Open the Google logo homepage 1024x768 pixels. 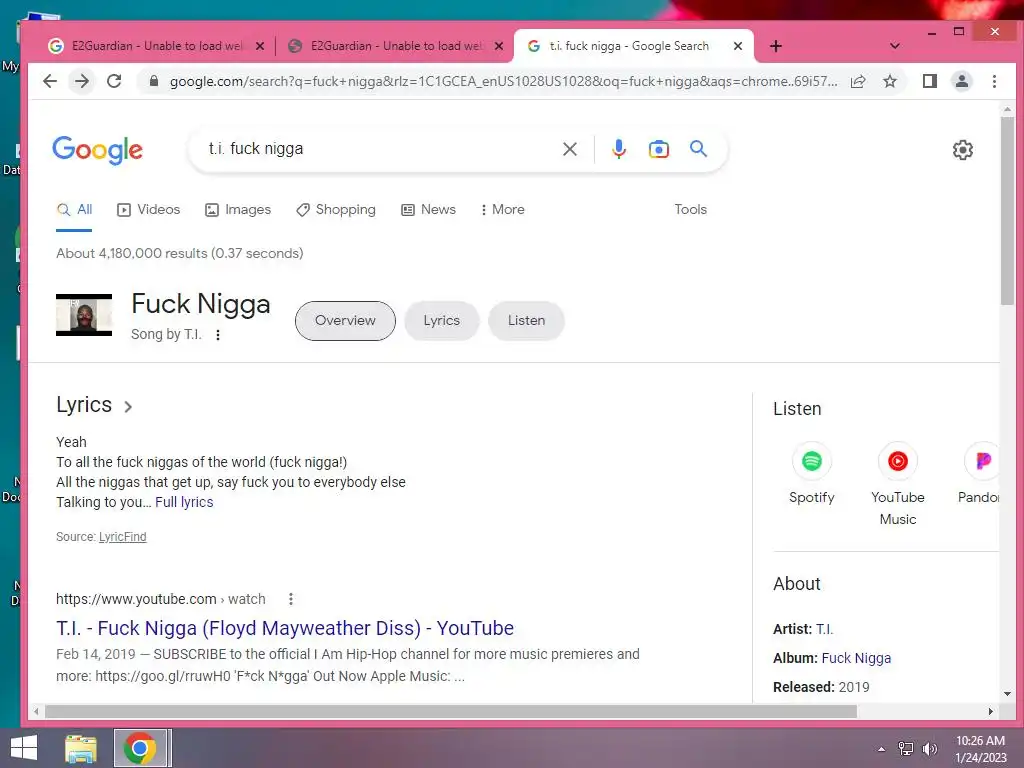coord(97,150)
